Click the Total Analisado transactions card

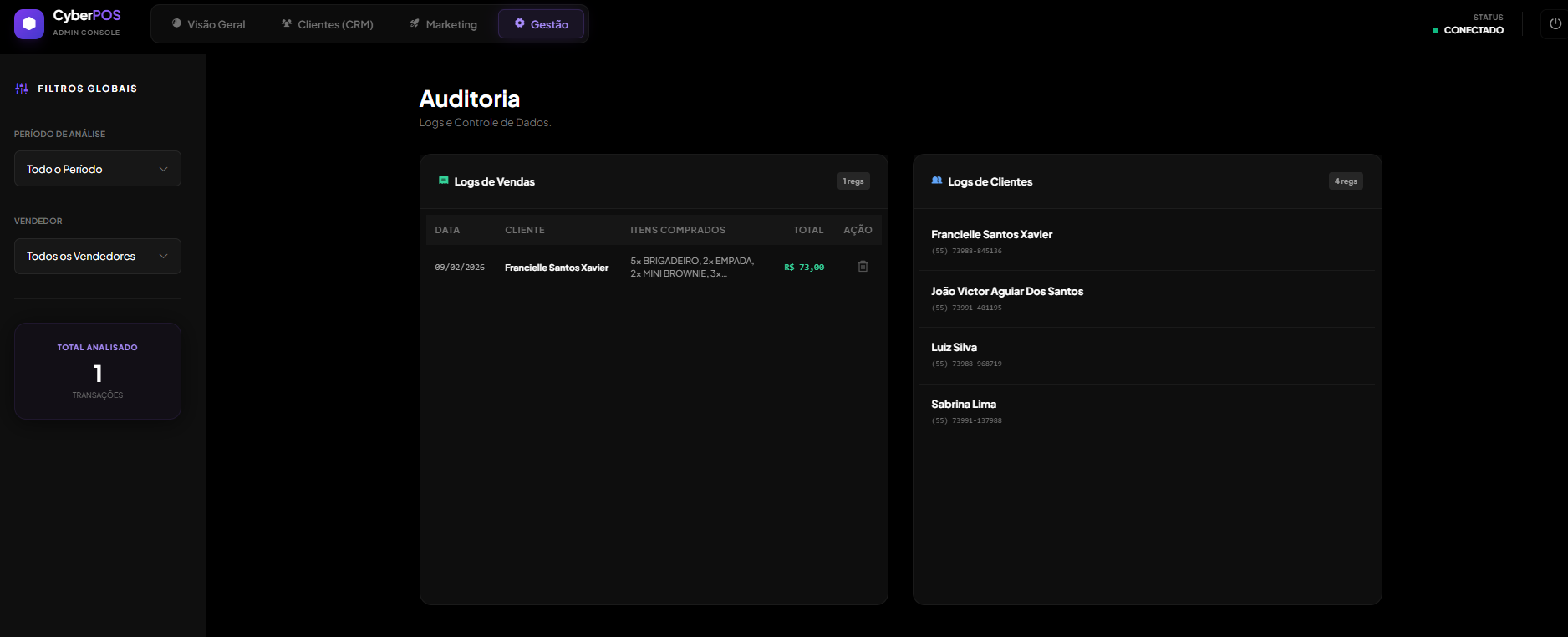98,371
